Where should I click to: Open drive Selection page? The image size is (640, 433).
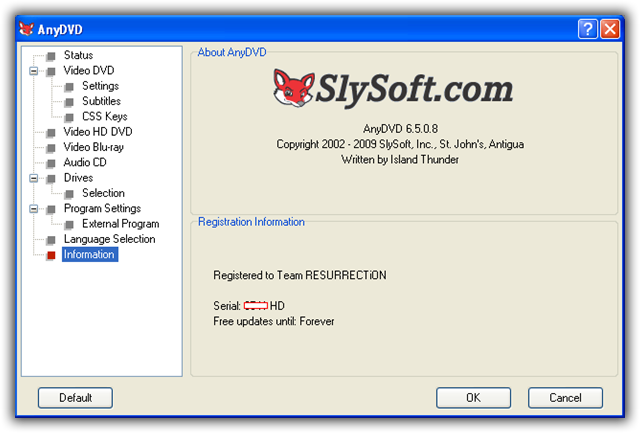pyautogui.click(x=103, y=193)
